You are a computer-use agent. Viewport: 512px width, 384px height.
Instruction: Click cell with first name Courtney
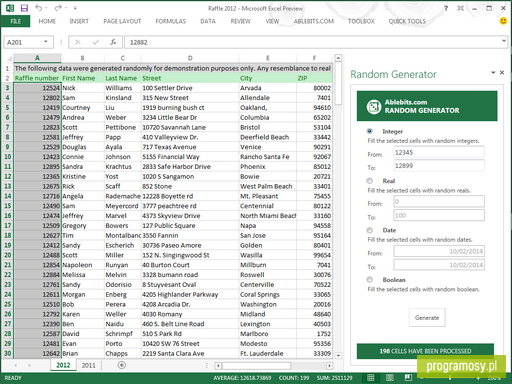click(83, 108)
